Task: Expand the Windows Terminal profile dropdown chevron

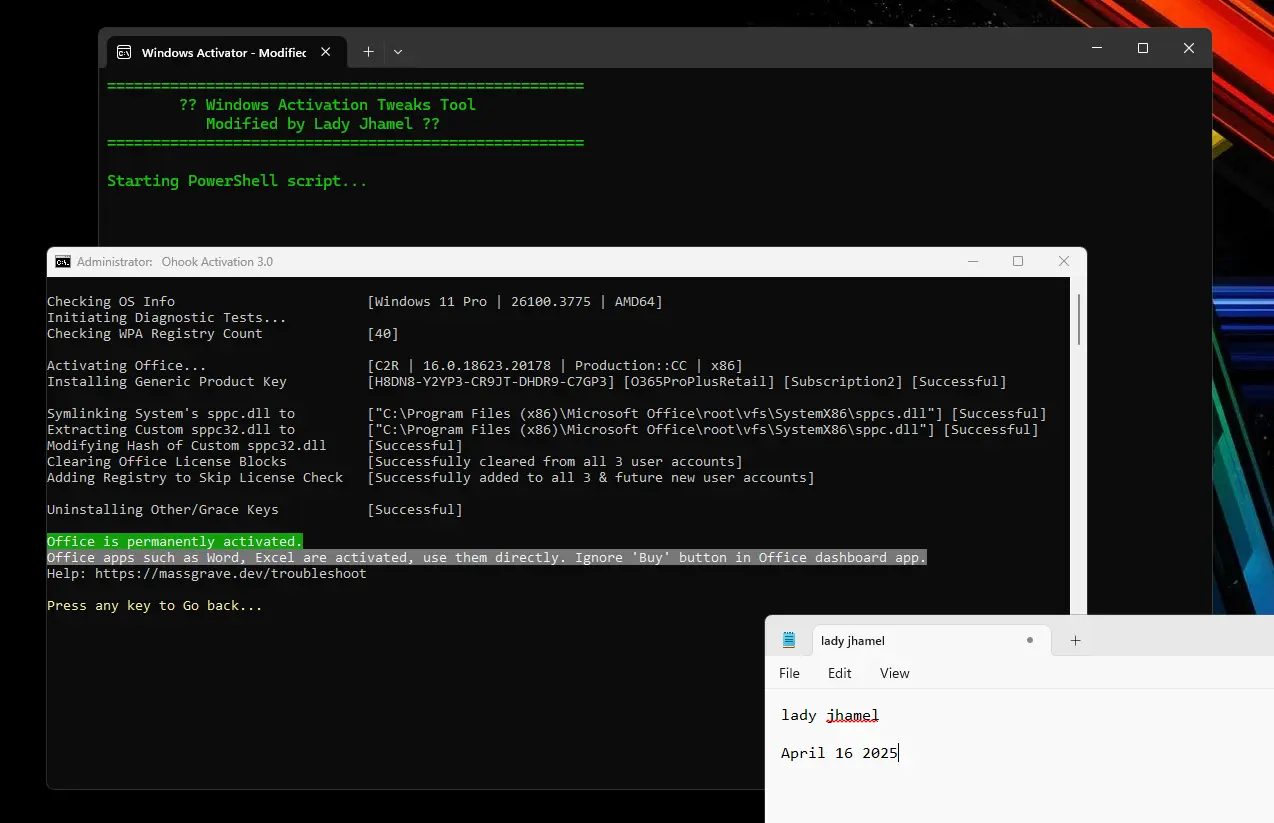Action: (398, 51)
